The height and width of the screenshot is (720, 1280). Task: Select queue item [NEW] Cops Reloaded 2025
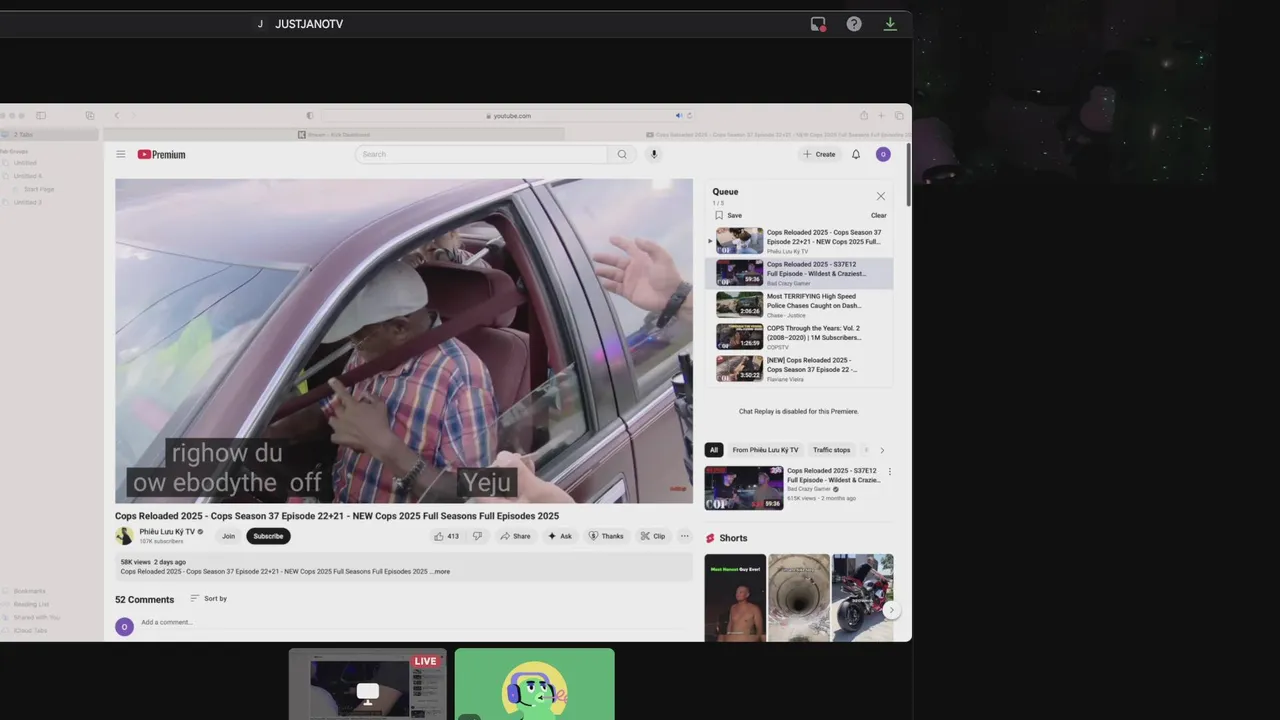click(x=800, y=369)
